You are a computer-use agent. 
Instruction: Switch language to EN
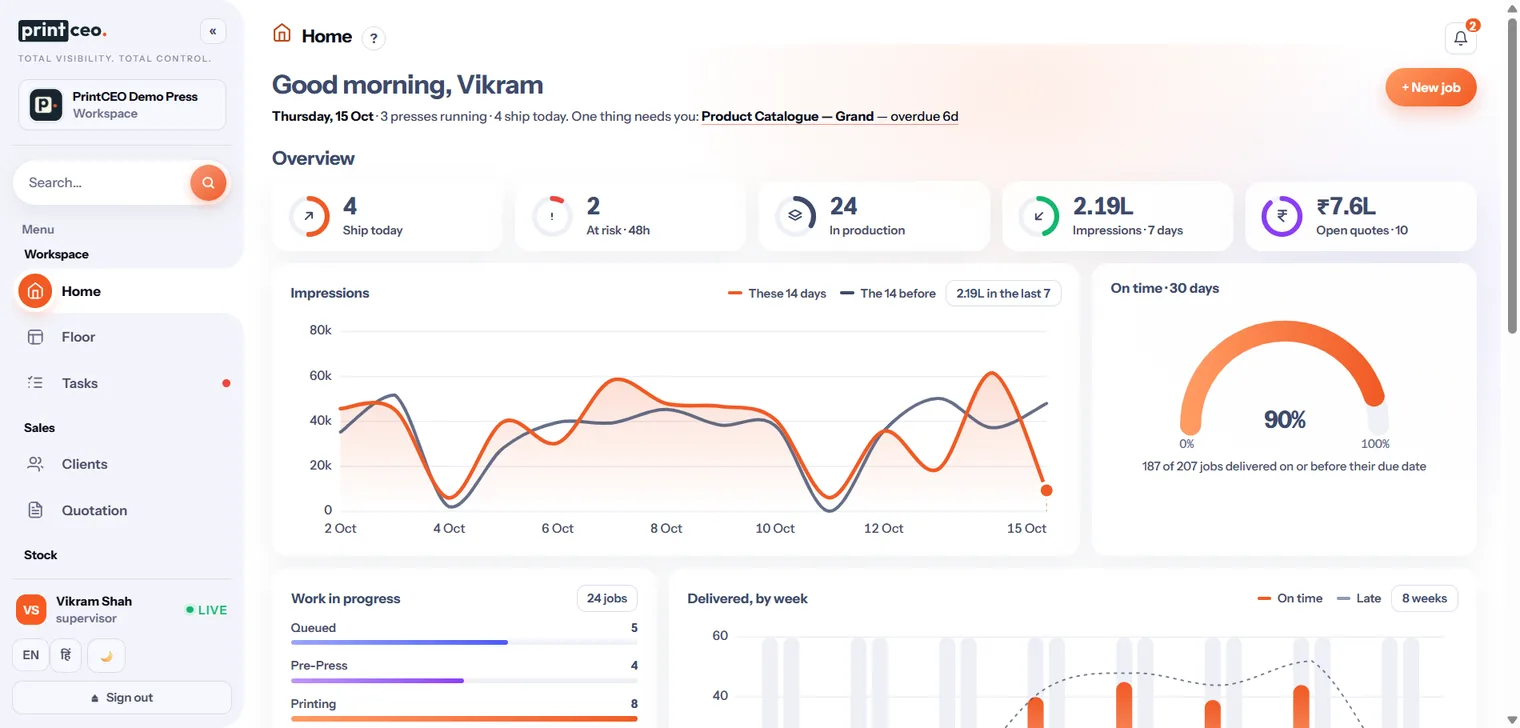tap(31, 655)
